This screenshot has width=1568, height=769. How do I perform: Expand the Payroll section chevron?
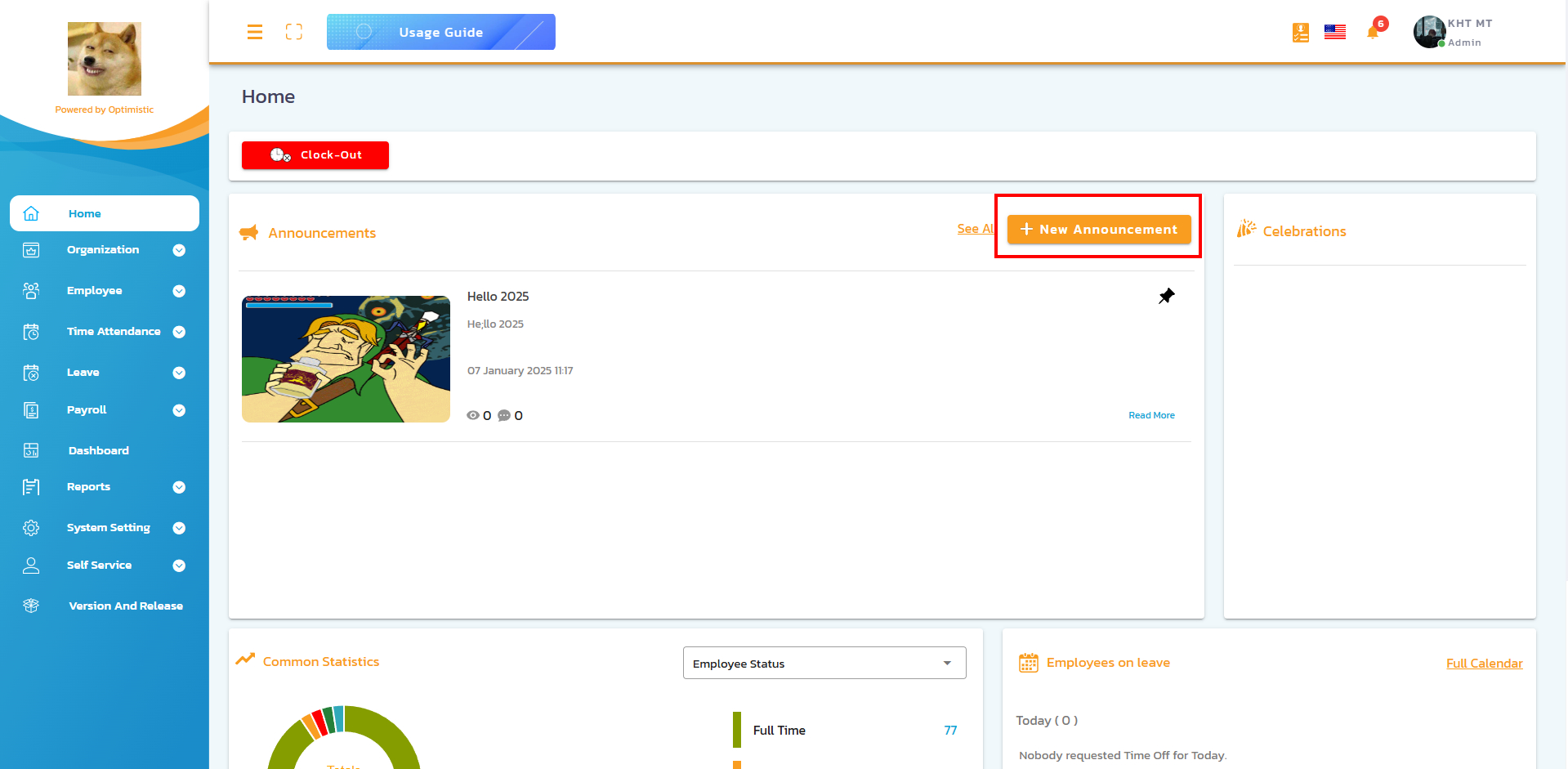(179, 410)
